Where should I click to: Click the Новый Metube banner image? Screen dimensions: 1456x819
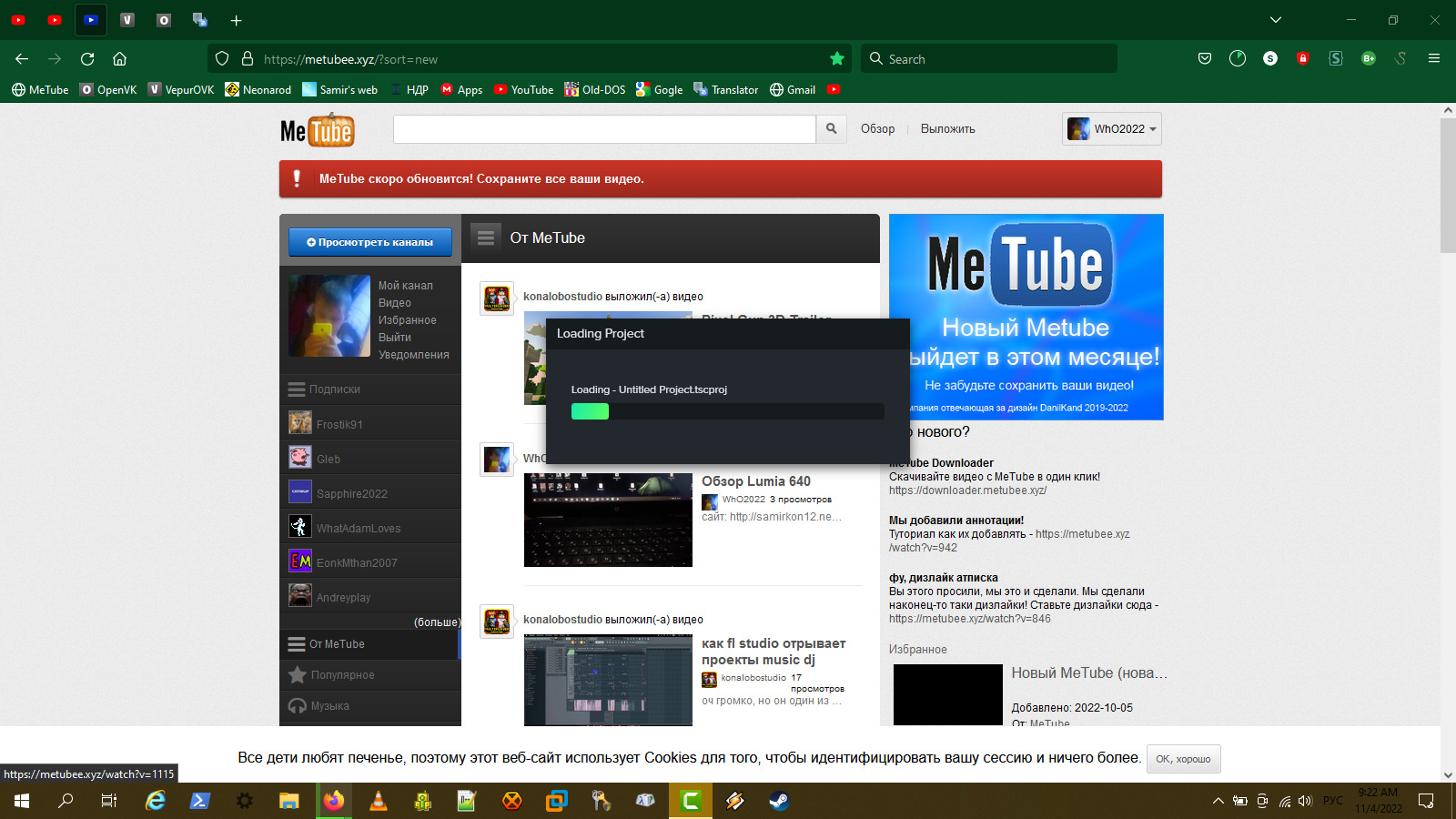coord(1026,317)
